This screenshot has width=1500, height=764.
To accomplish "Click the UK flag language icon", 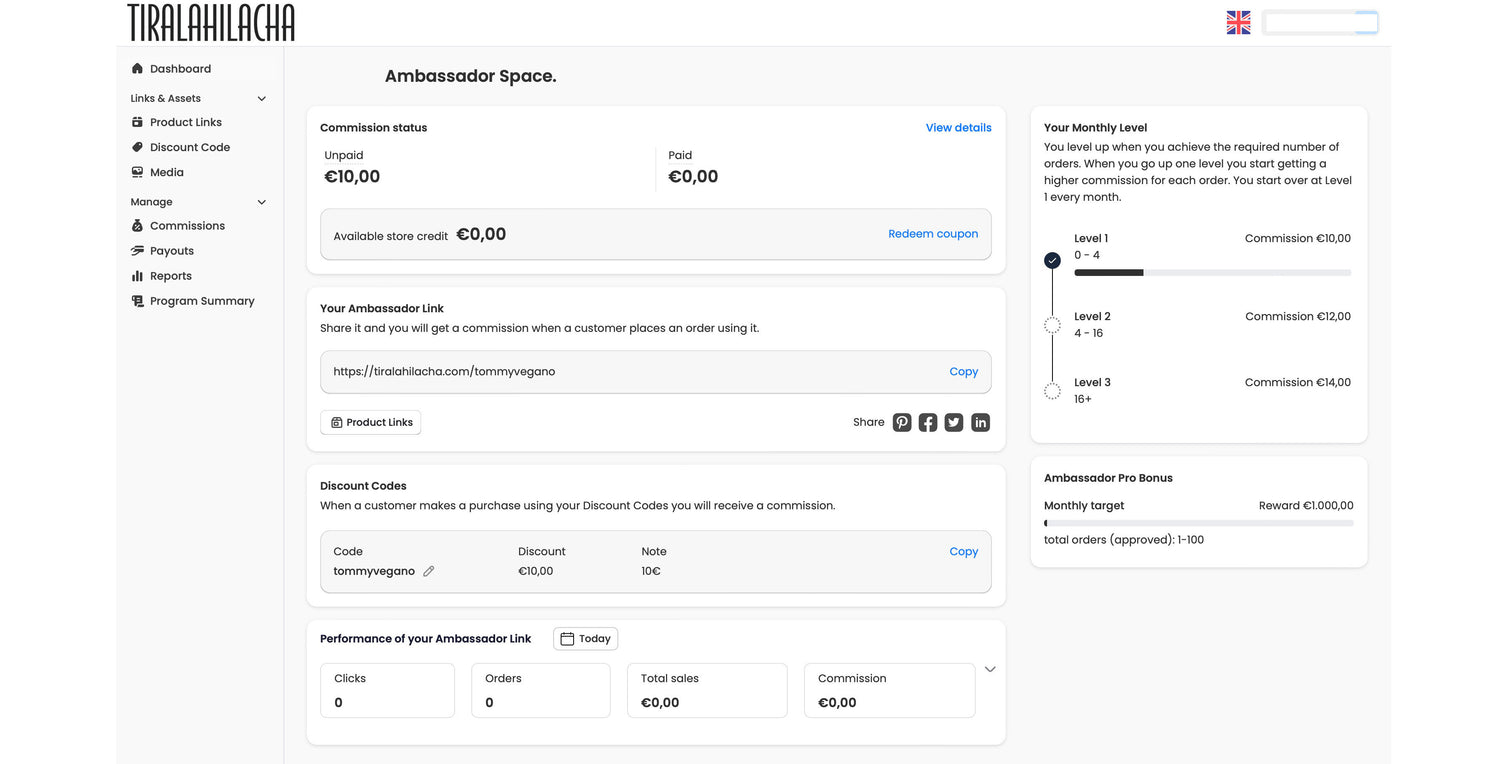I will [x=1238, y=23].
